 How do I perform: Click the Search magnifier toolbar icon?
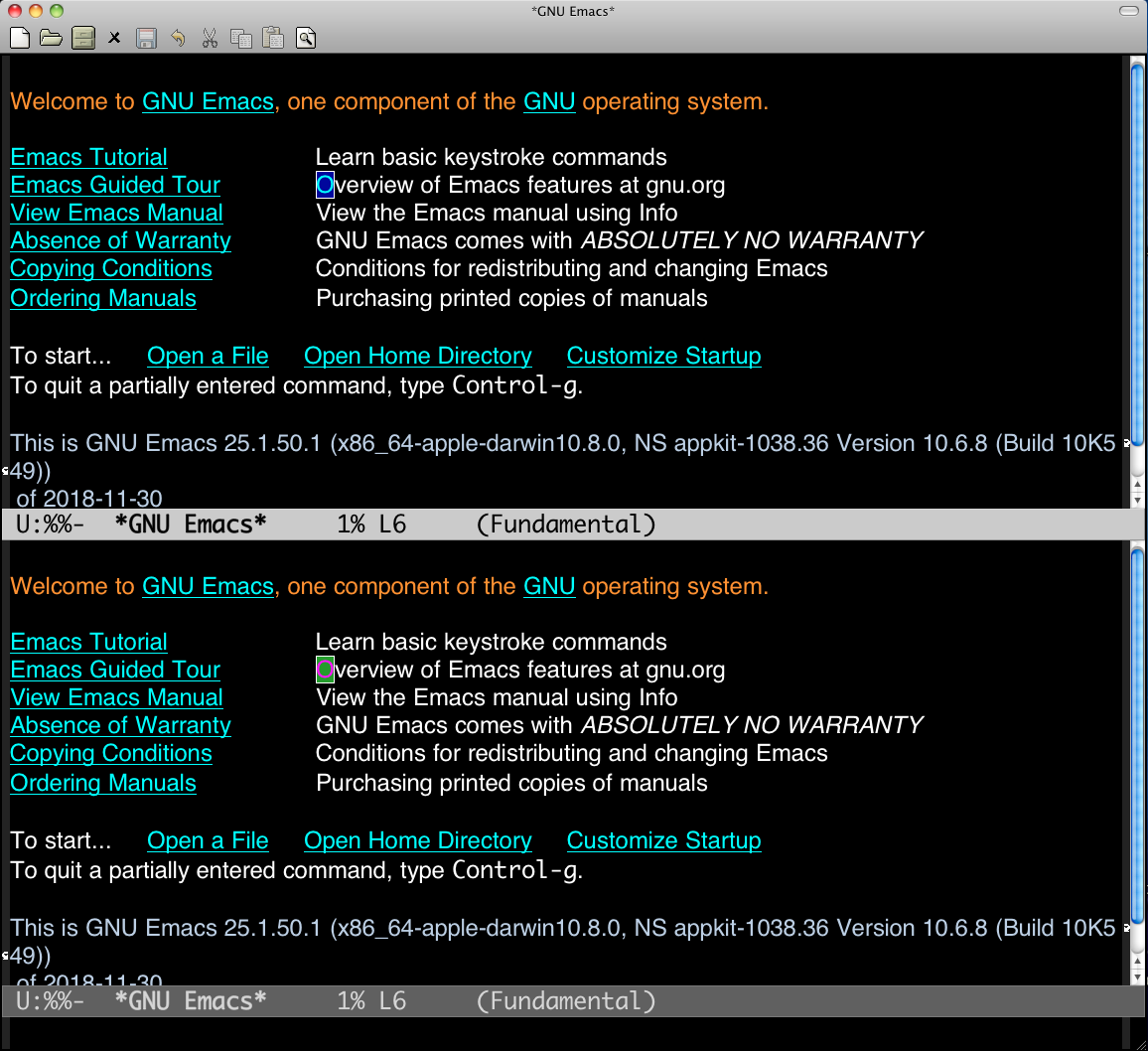click(306, 38)
